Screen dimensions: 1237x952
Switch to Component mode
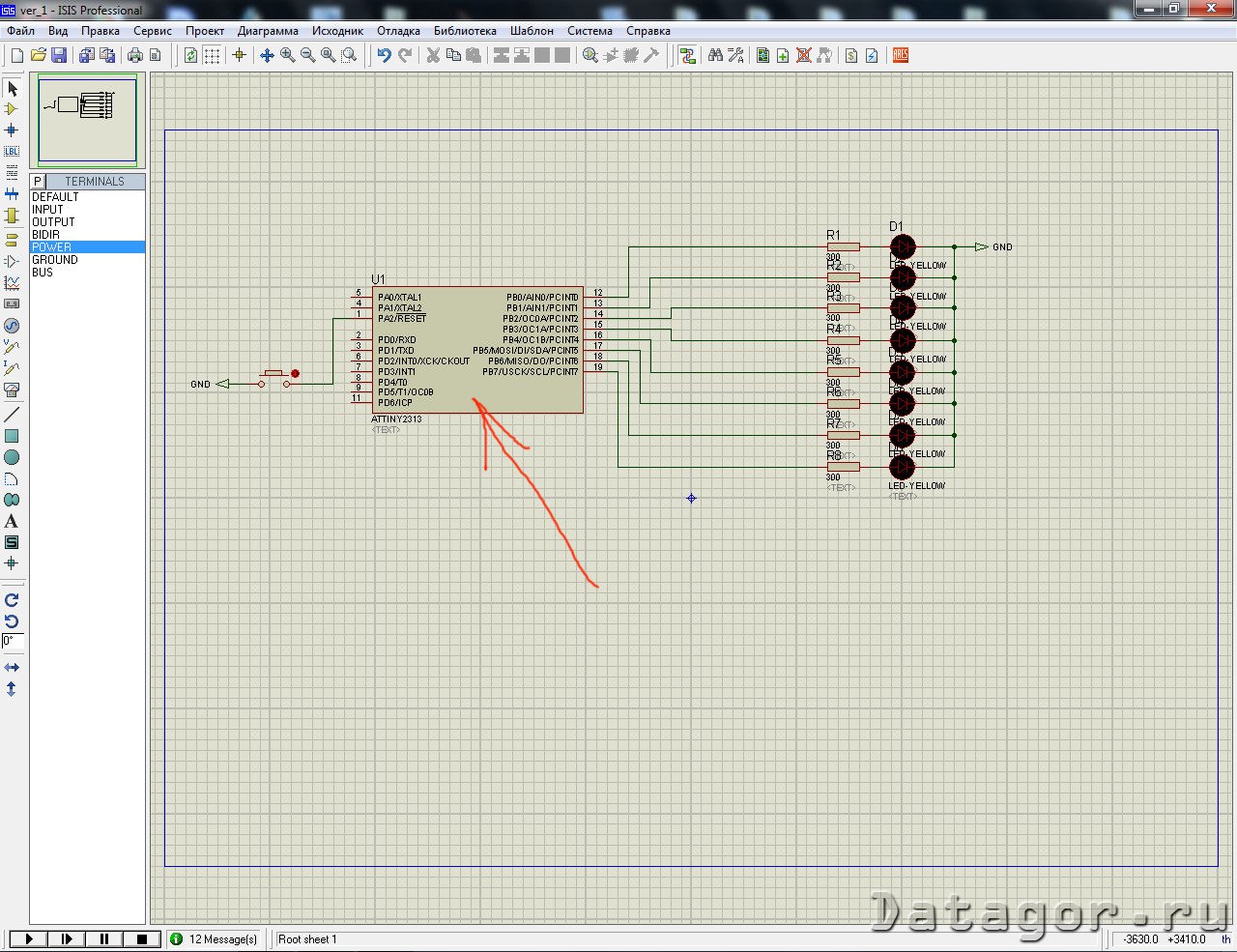[12, 109]
